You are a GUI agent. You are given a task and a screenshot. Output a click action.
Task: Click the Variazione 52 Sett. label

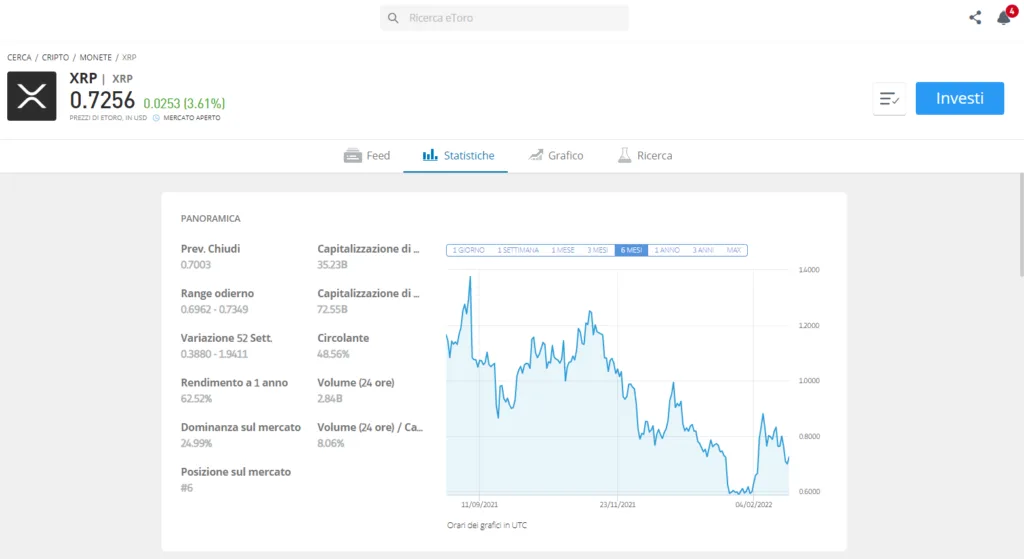point(227,338)
